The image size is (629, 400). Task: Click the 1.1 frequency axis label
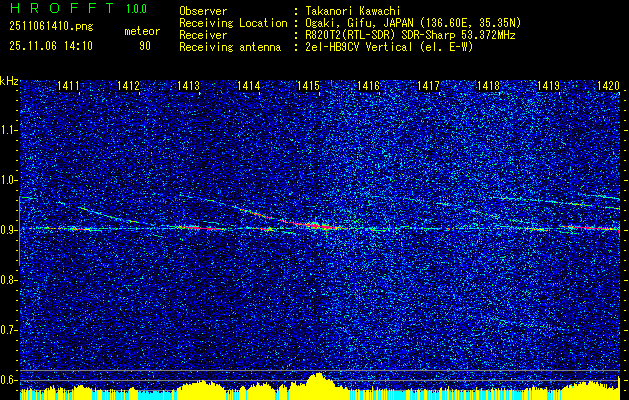(9, 130)
